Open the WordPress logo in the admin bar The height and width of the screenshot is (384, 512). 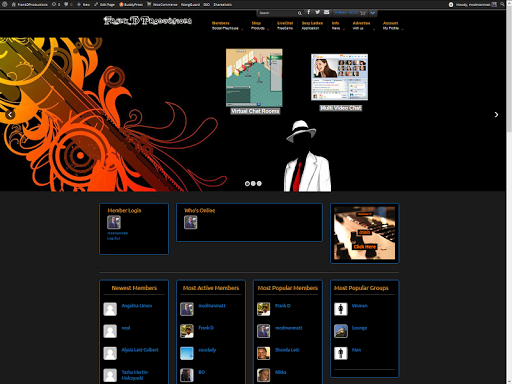click(5, 4)
